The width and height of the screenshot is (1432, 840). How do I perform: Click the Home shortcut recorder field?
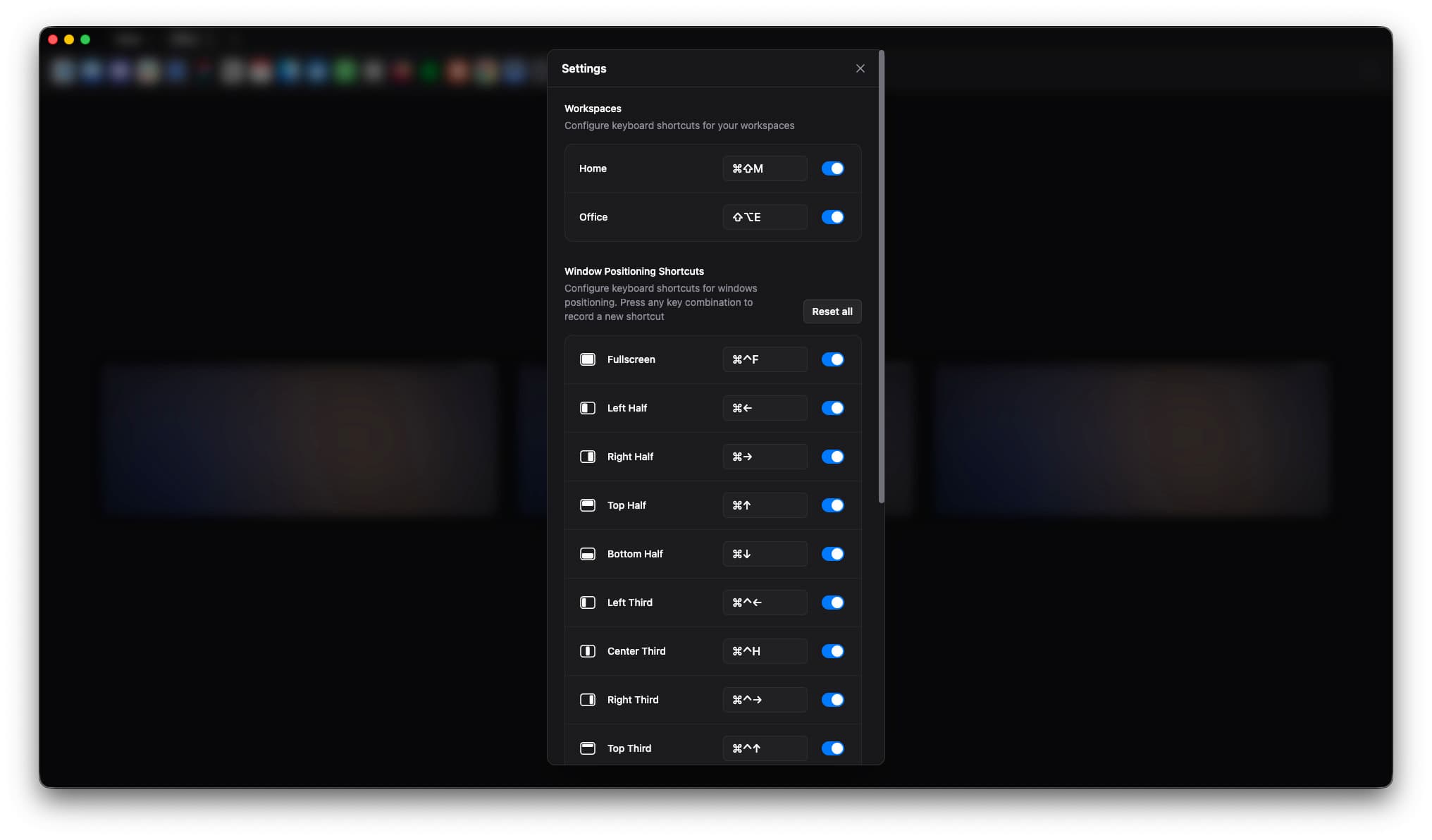point(765,168)
